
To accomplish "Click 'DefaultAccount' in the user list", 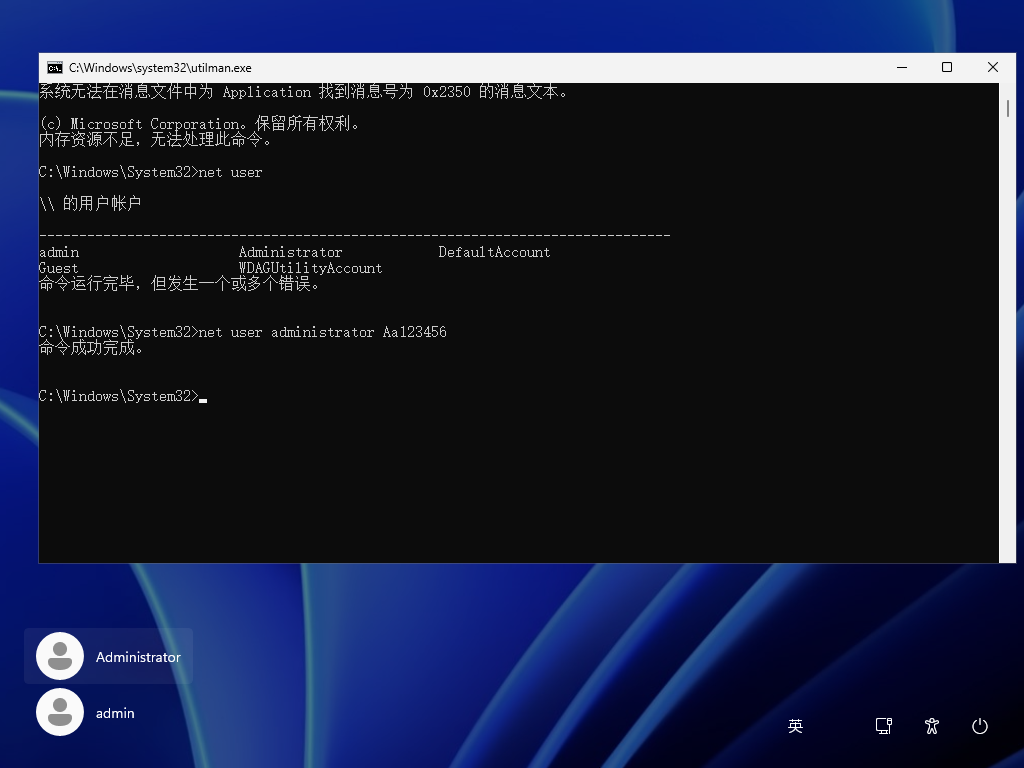I will pyautogui.click(x=494, y=252).
